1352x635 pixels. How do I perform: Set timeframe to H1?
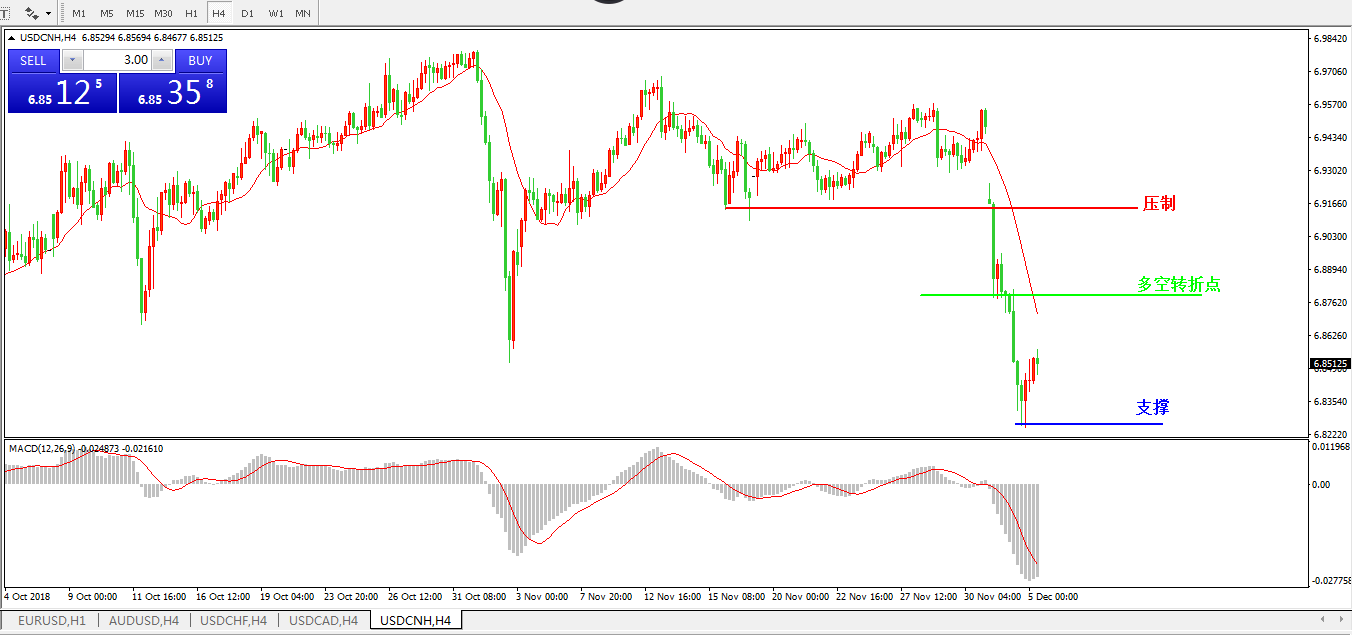point(191,13)
